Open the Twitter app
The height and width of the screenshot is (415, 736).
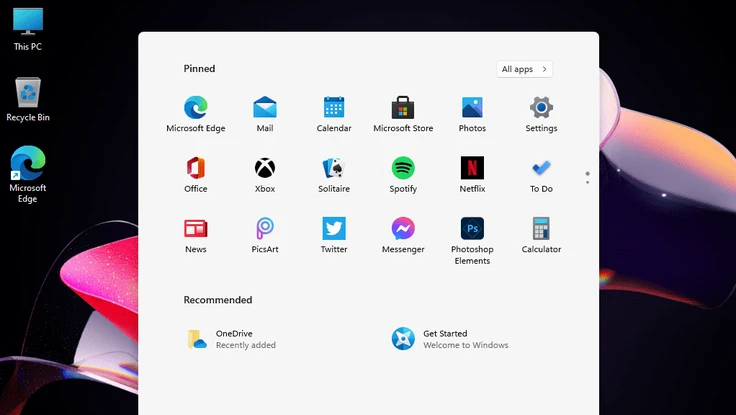click(x=334, y=235)
